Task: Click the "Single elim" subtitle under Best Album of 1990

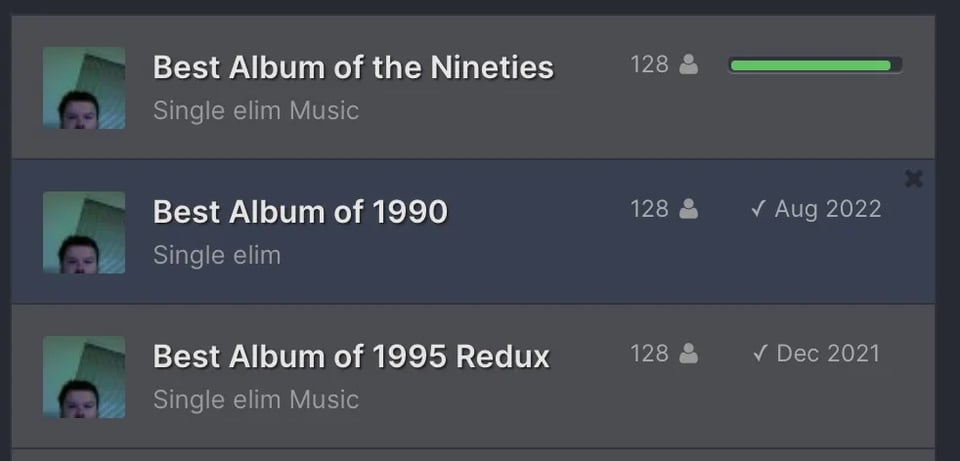Action: (x=217, y=255)
